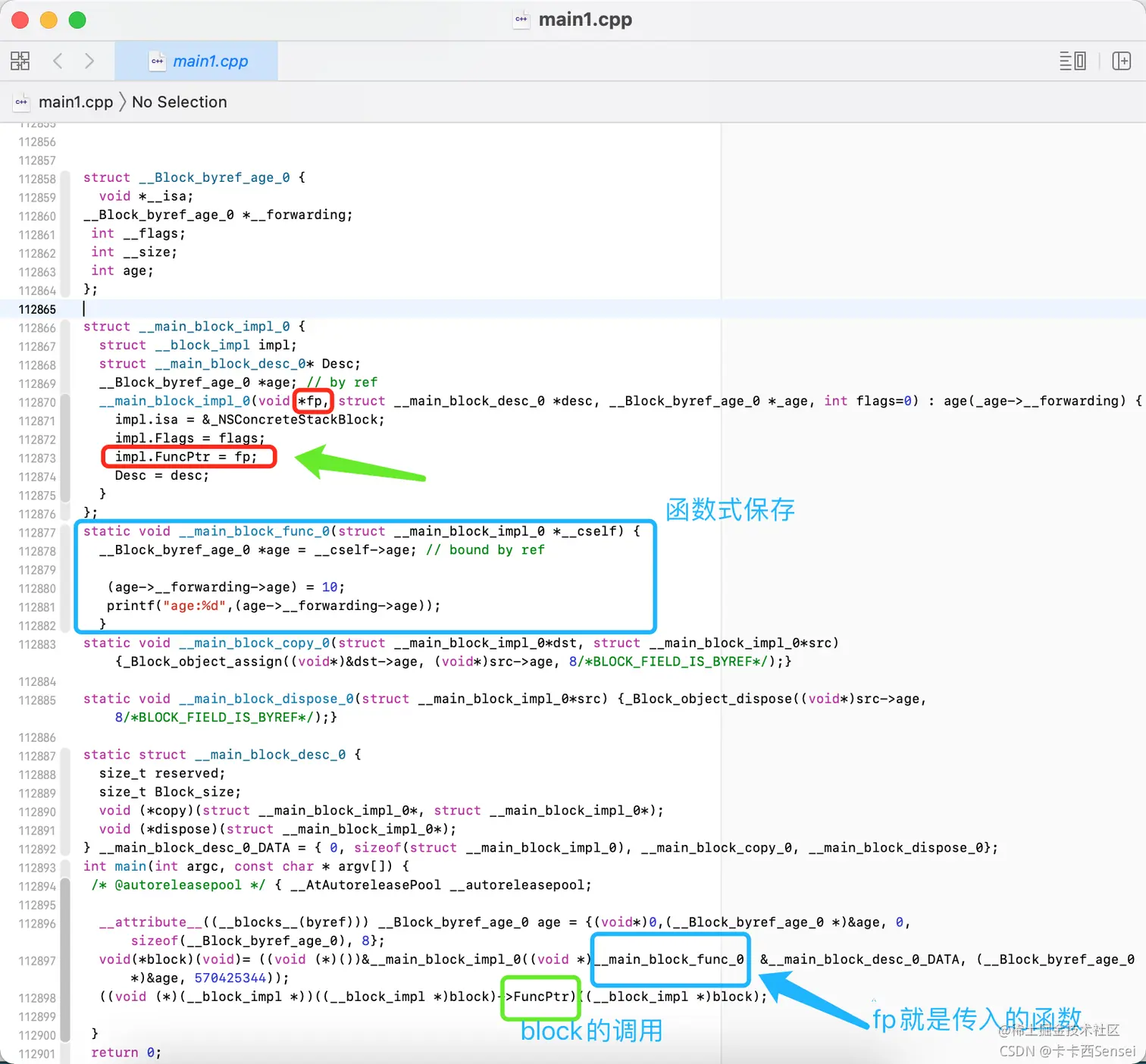Image resolution: width=1146 pixels, height=1064 pixels.
Task: Click 'Desc = desc;' line
Action: (x=162, y=475)
